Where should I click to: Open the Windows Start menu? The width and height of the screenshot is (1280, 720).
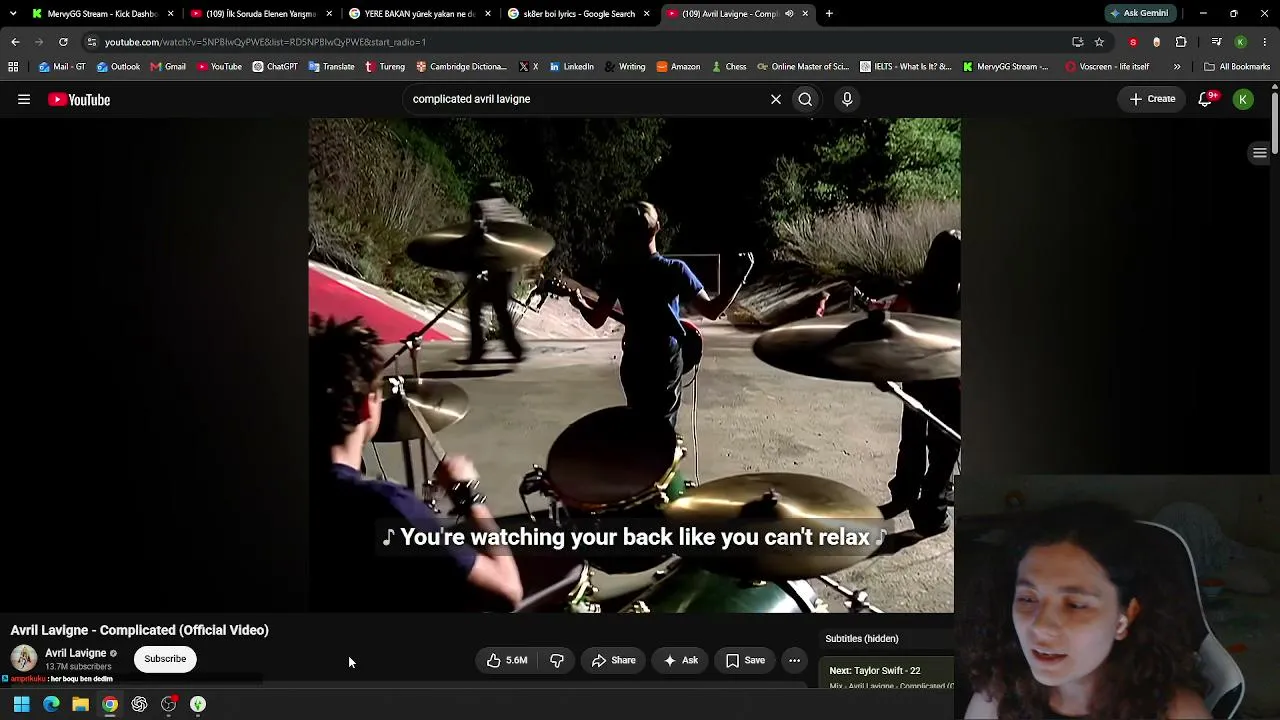point(21,704)
